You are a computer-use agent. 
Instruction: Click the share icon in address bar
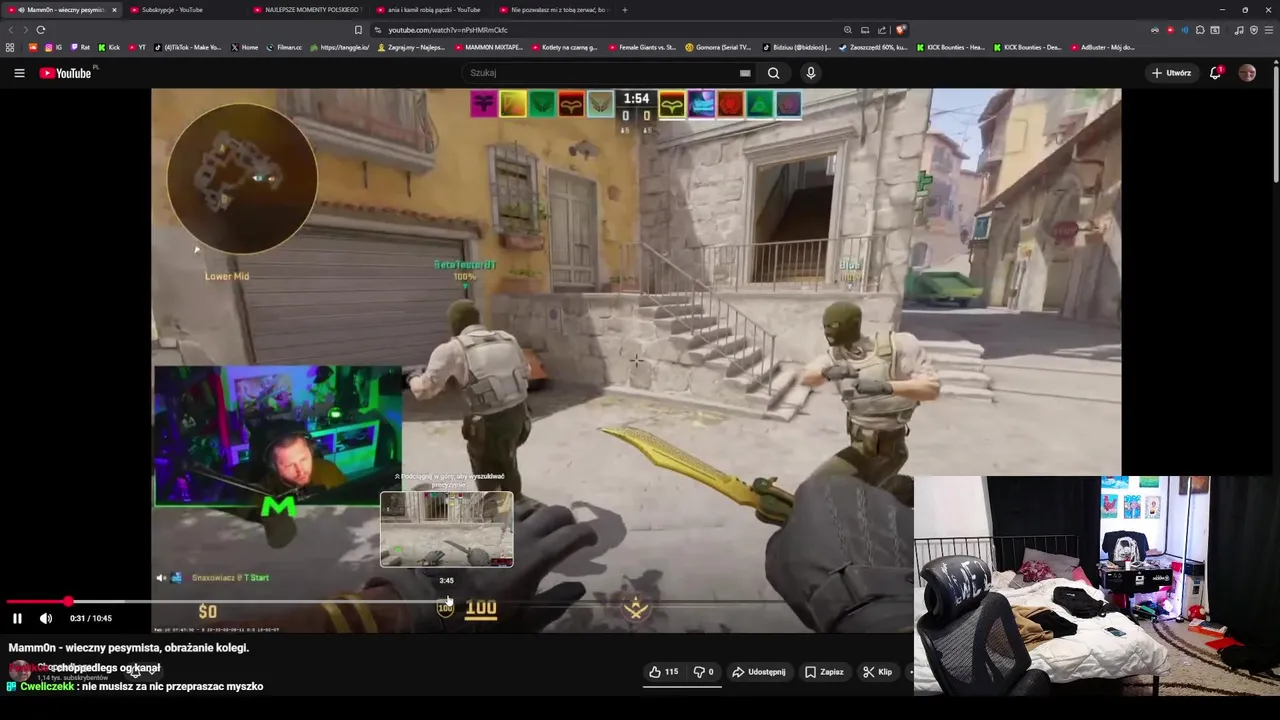[x=882, y=30]
